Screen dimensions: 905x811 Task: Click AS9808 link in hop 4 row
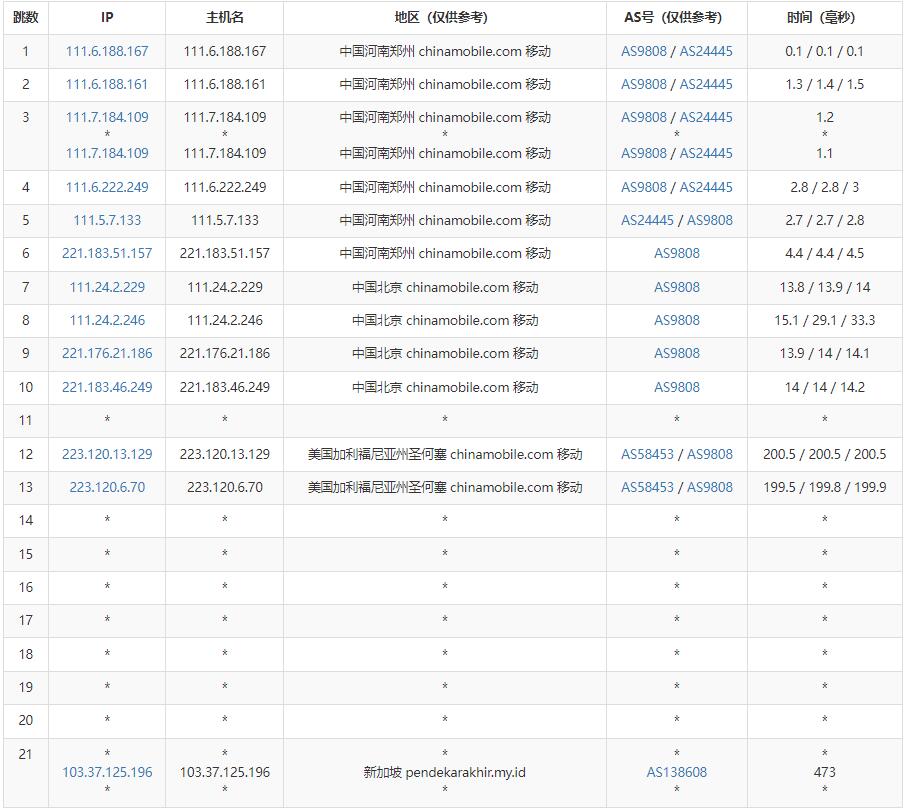pyautogui.click(x=644, y=187)
